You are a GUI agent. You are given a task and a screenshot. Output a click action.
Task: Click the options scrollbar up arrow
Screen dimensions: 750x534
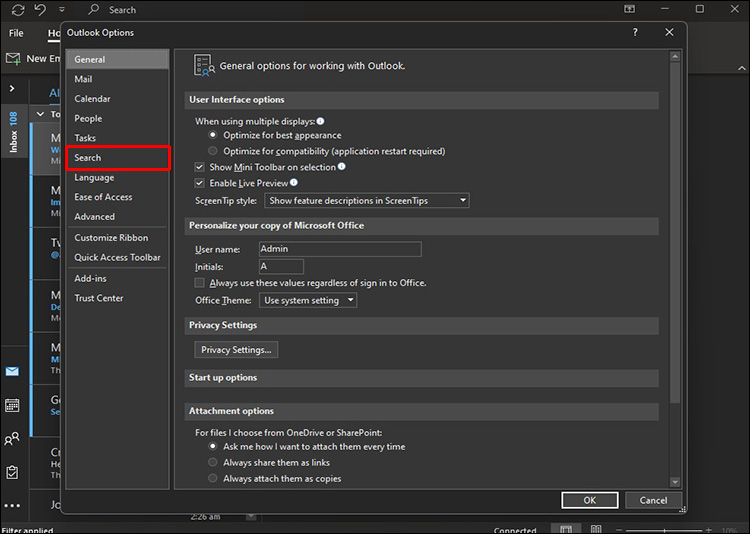coord(675,56)
